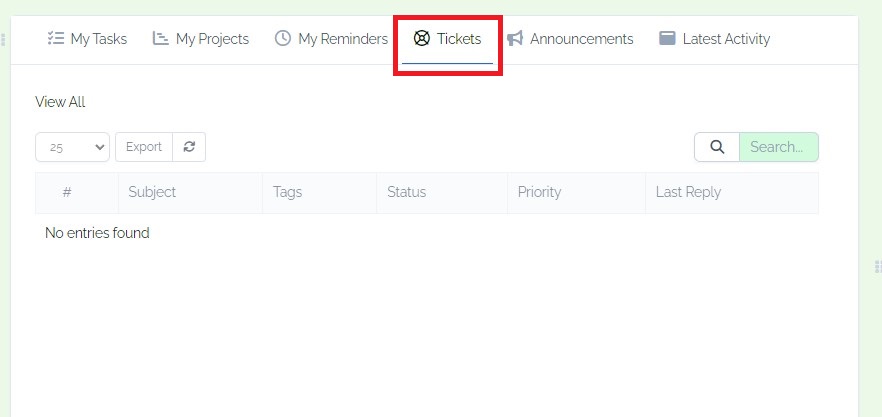882x417 pixels.
Task: Open the Announcements tab
Action: (570, 39)
